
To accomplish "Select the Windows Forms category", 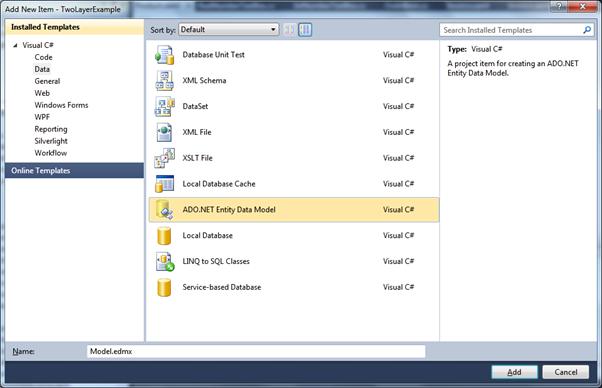I will tap(61, 105).
